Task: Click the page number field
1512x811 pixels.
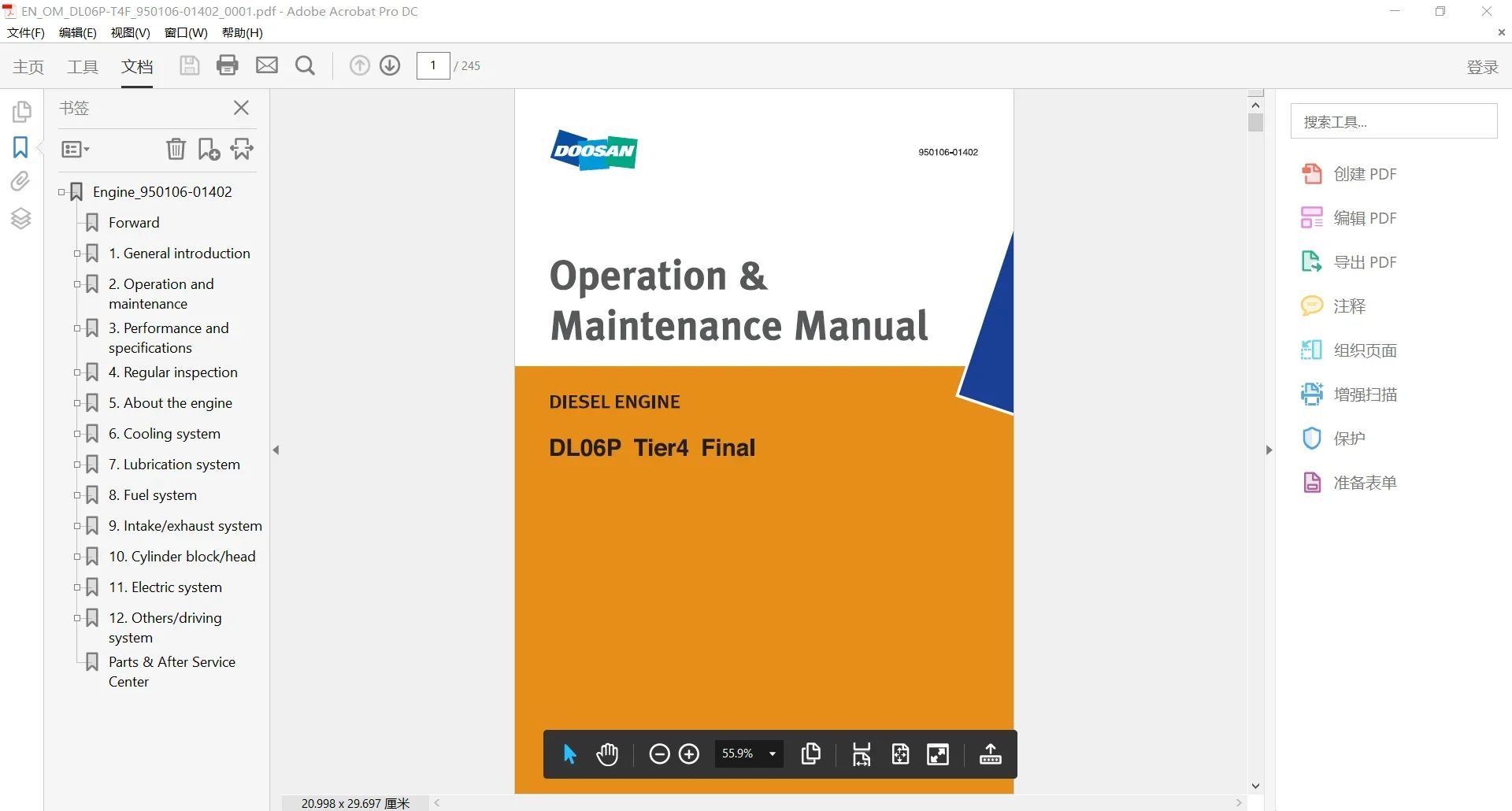Action: pyautogui.click(x=433, y=65)
